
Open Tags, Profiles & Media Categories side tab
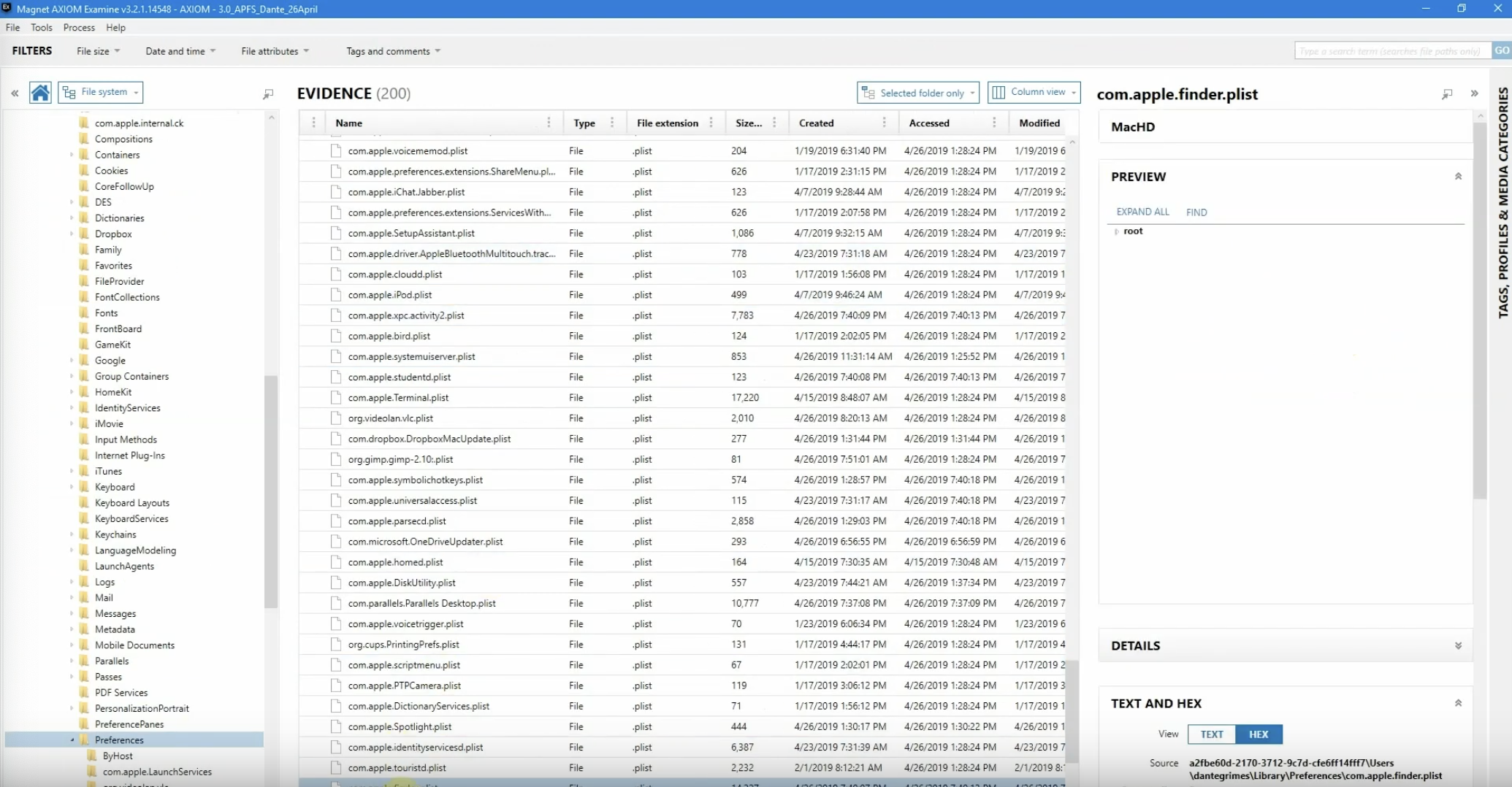(x=1503, y=202)
